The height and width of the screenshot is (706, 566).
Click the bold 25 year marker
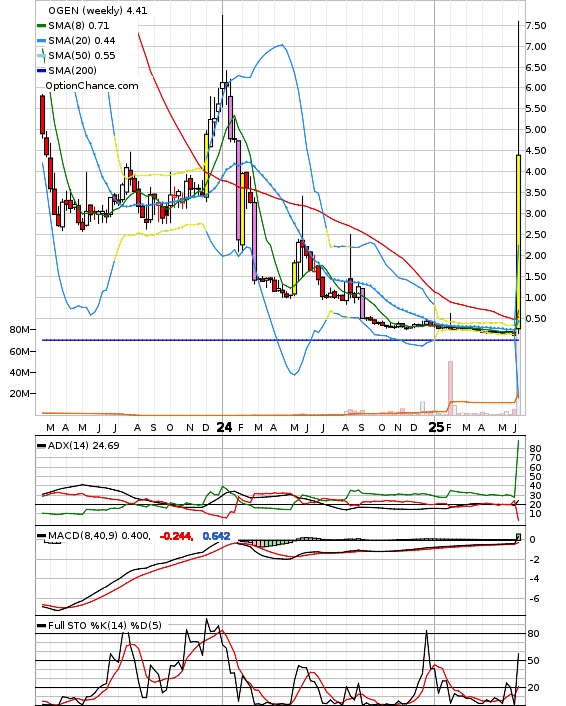click(436, 427)
